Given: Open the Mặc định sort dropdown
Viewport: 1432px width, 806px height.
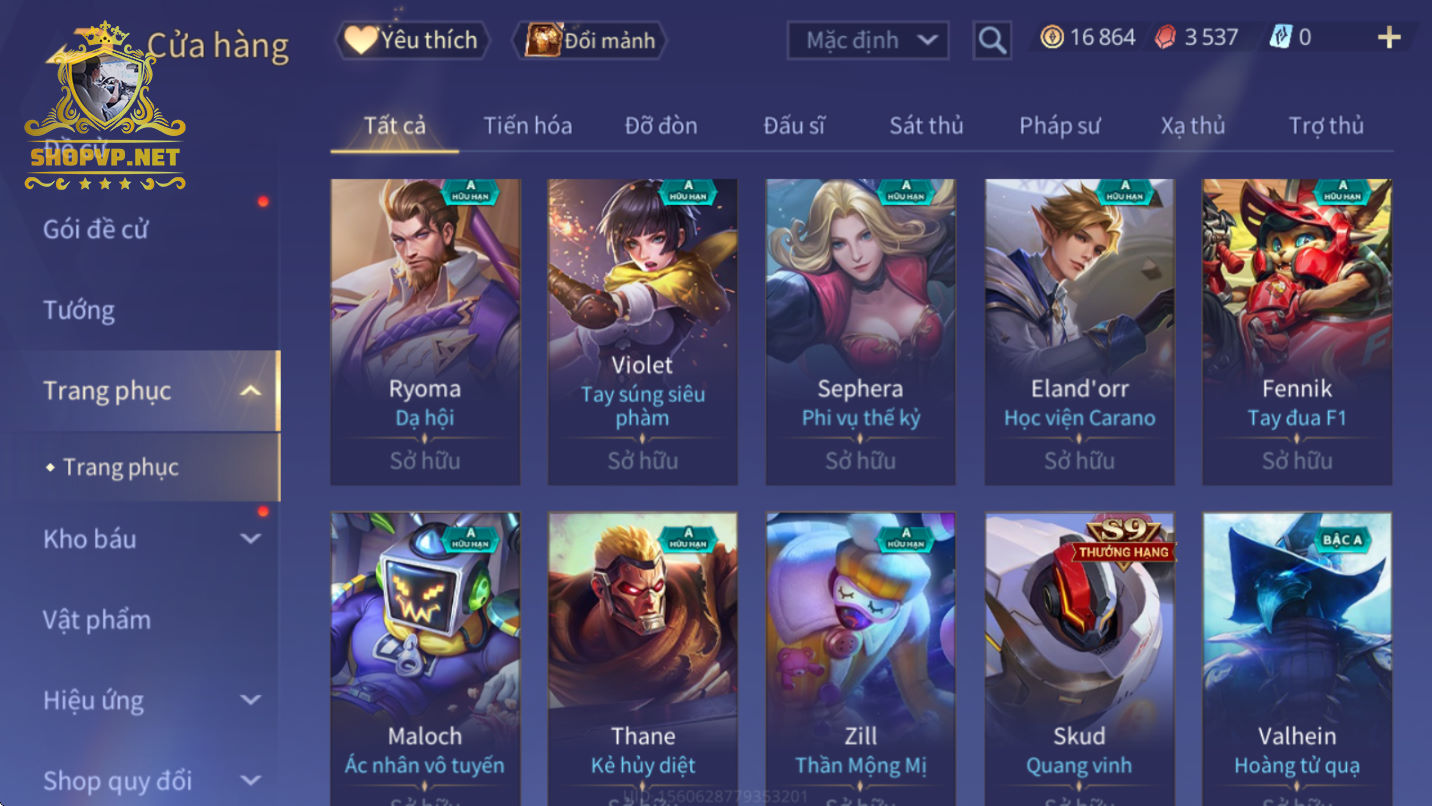Looking at the screenshot, I should (868, 40).
